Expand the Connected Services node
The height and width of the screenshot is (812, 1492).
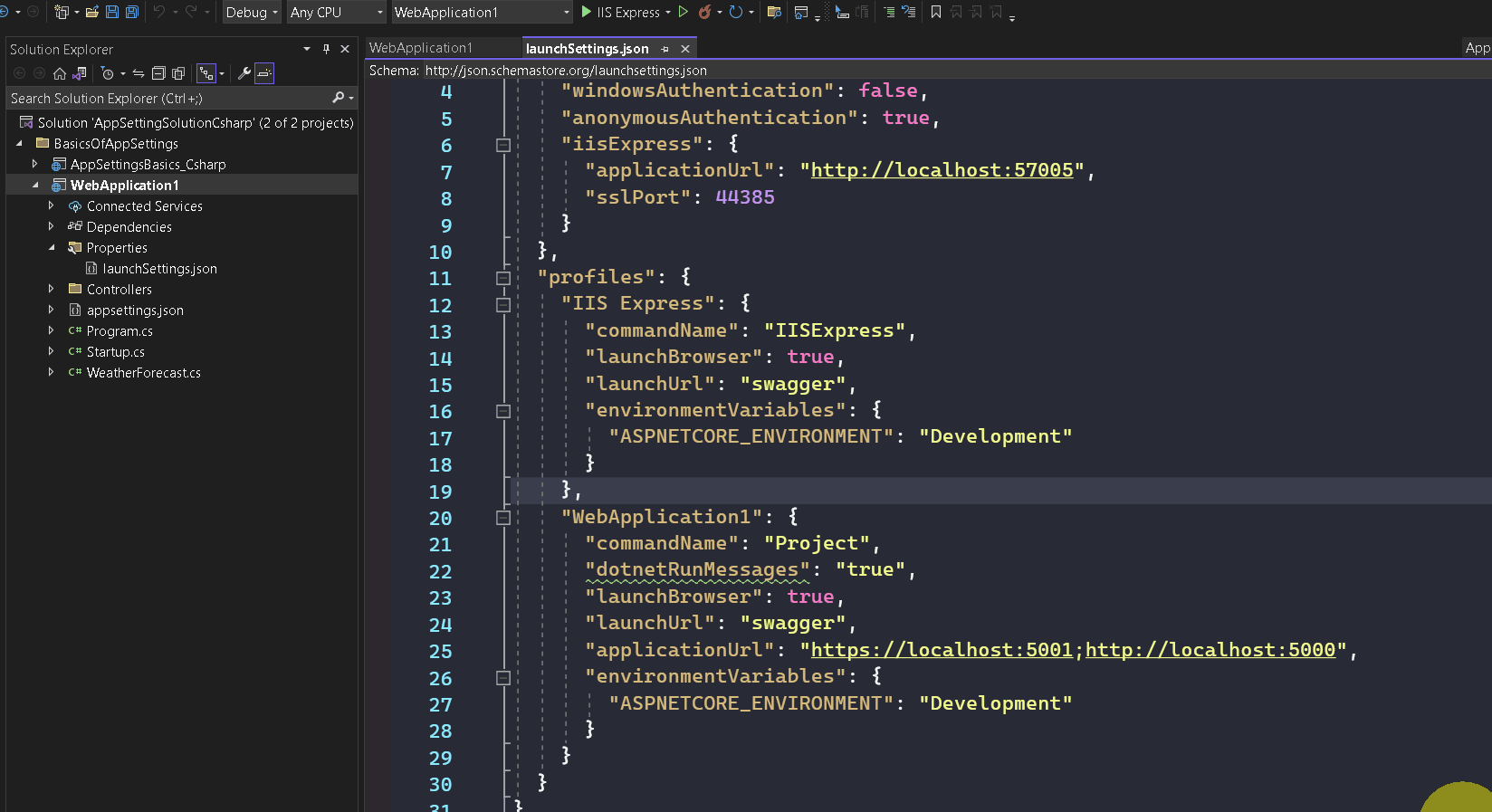coord(52,205)
